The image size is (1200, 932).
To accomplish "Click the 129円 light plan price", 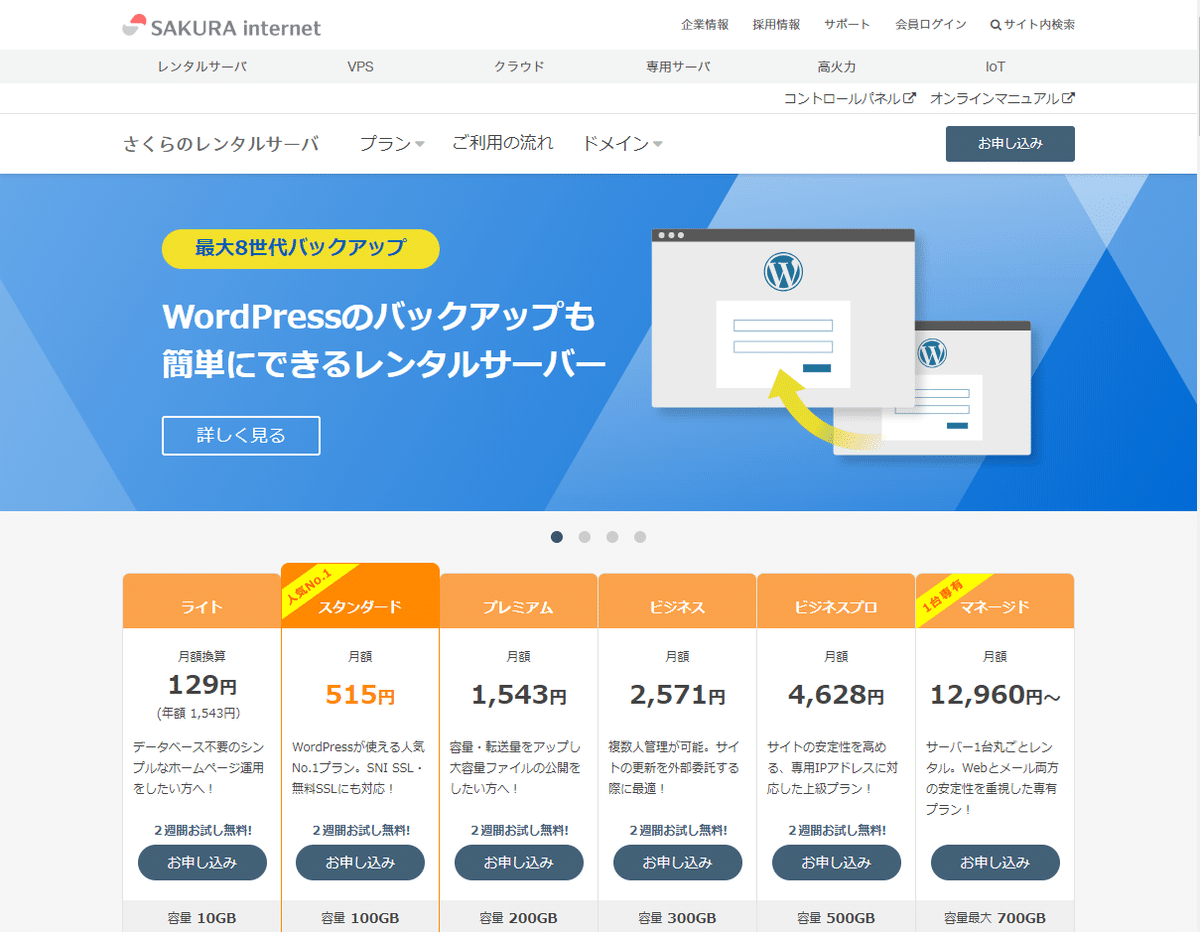I will (x=202, y=685).
